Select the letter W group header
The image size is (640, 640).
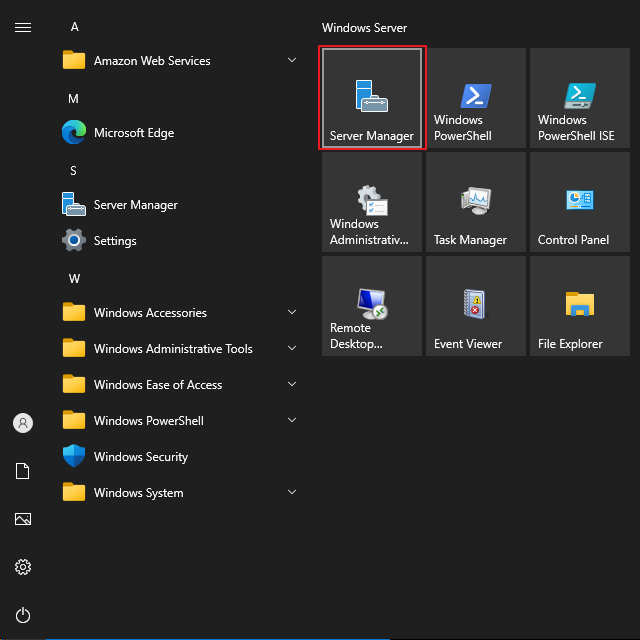coord(74,279)
